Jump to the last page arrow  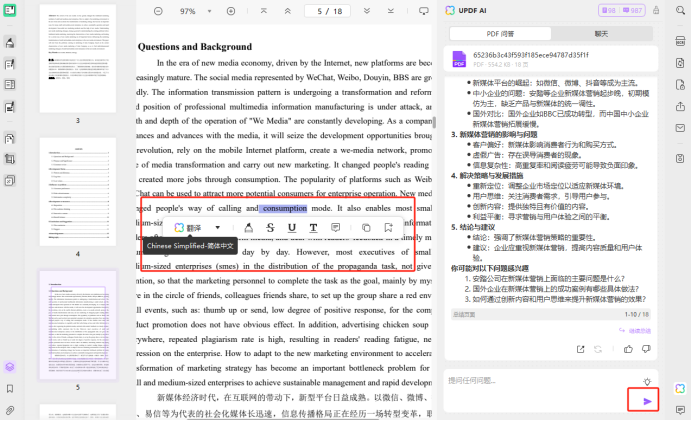[x=391, y=11]
